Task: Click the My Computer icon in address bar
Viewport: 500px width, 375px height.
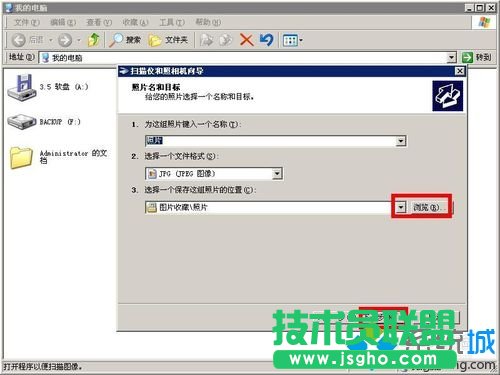Action: [45, 58]
